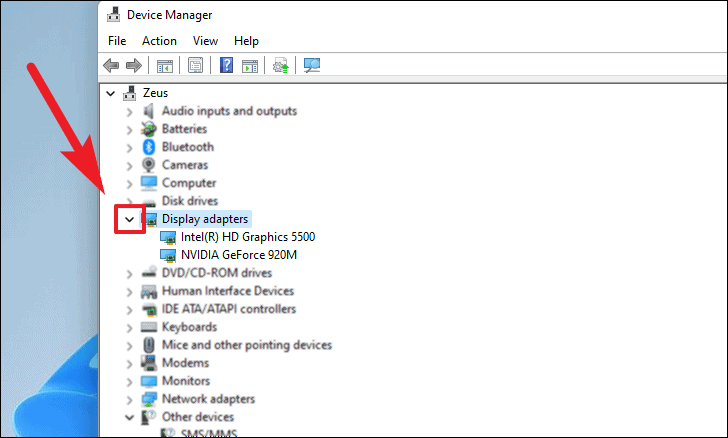
Task: Click the Modems icon
Action: [149, 363]
